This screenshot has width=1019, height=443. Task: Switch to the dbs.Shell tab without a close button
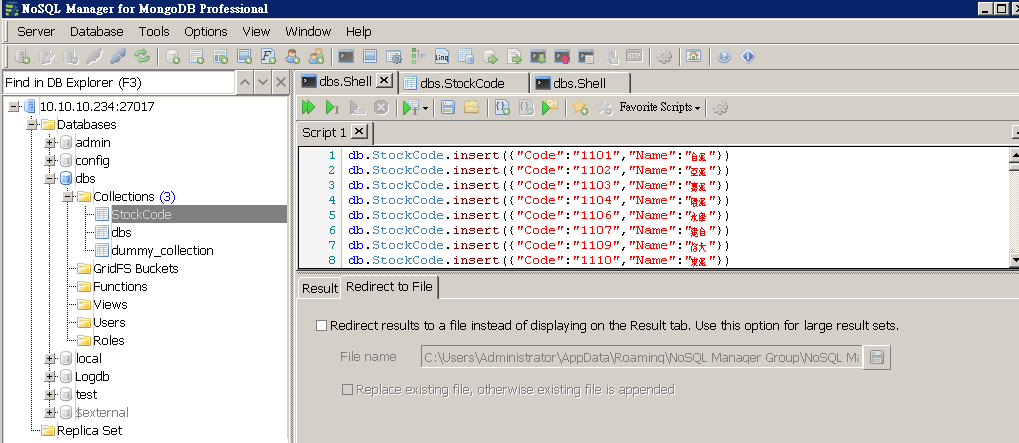click(580, 83)
